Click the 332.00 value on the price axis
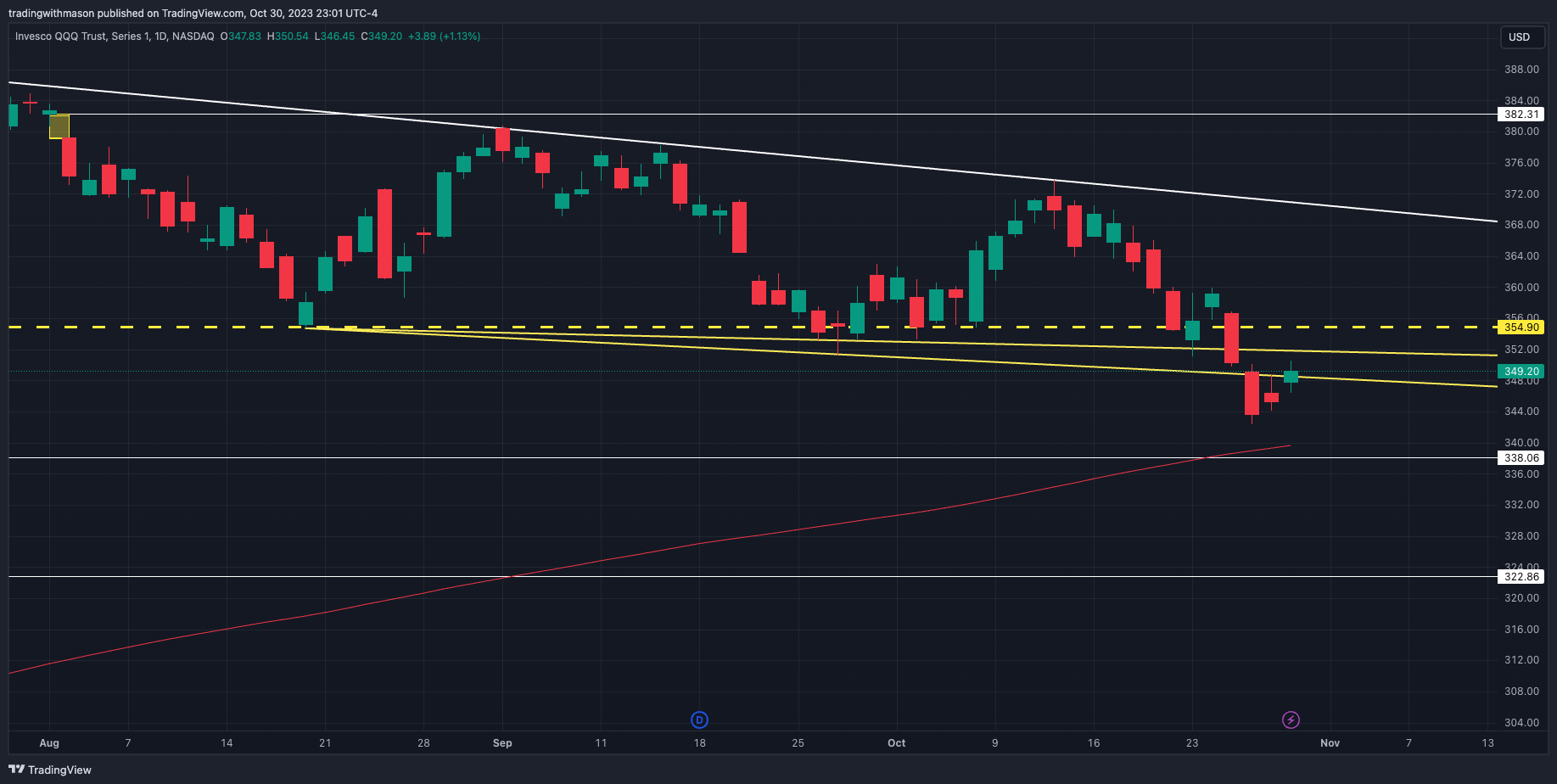 click(1521, 505)
